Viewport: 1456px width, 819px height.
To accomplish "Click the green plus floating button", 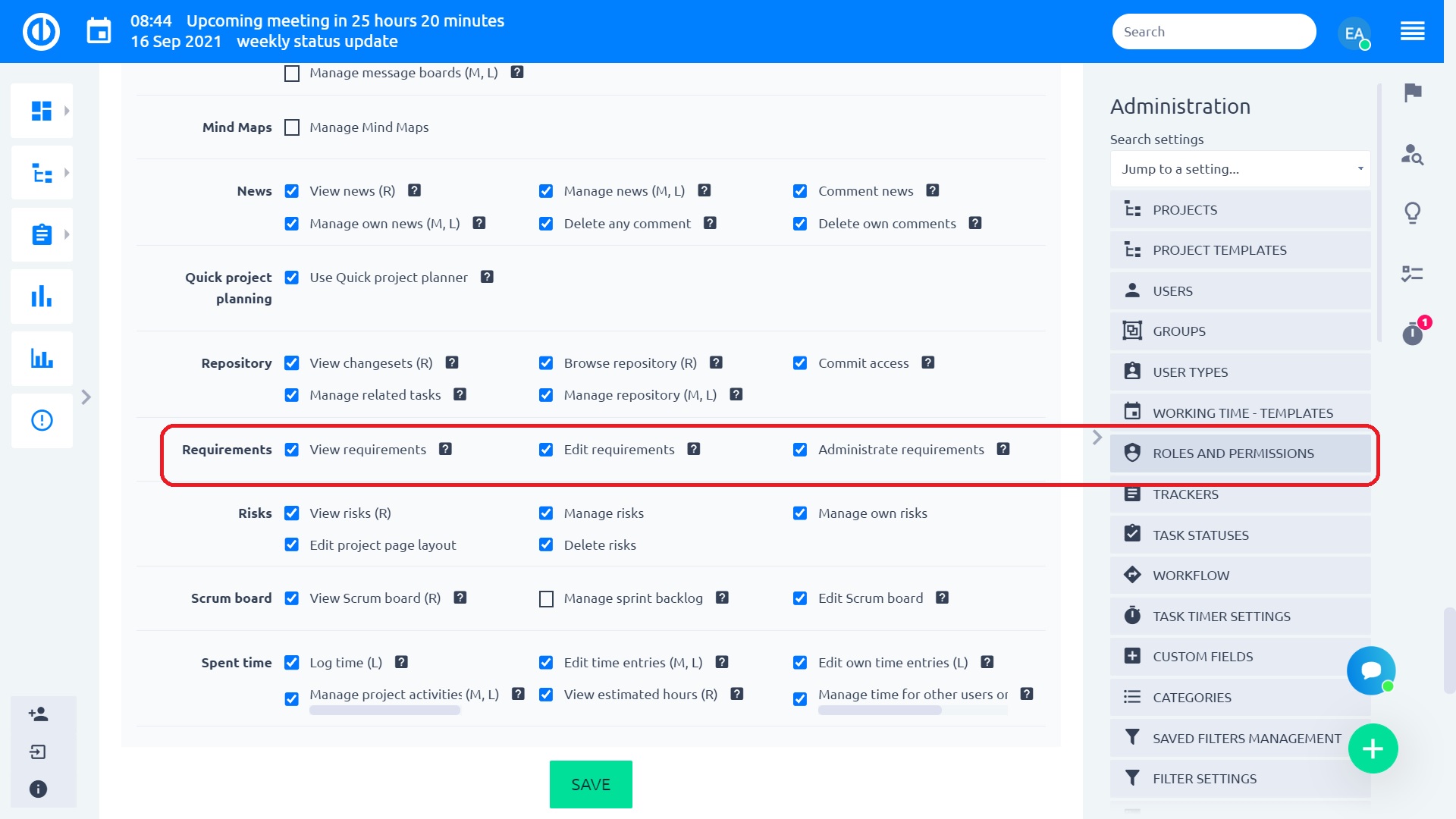I will [1373, 749].
